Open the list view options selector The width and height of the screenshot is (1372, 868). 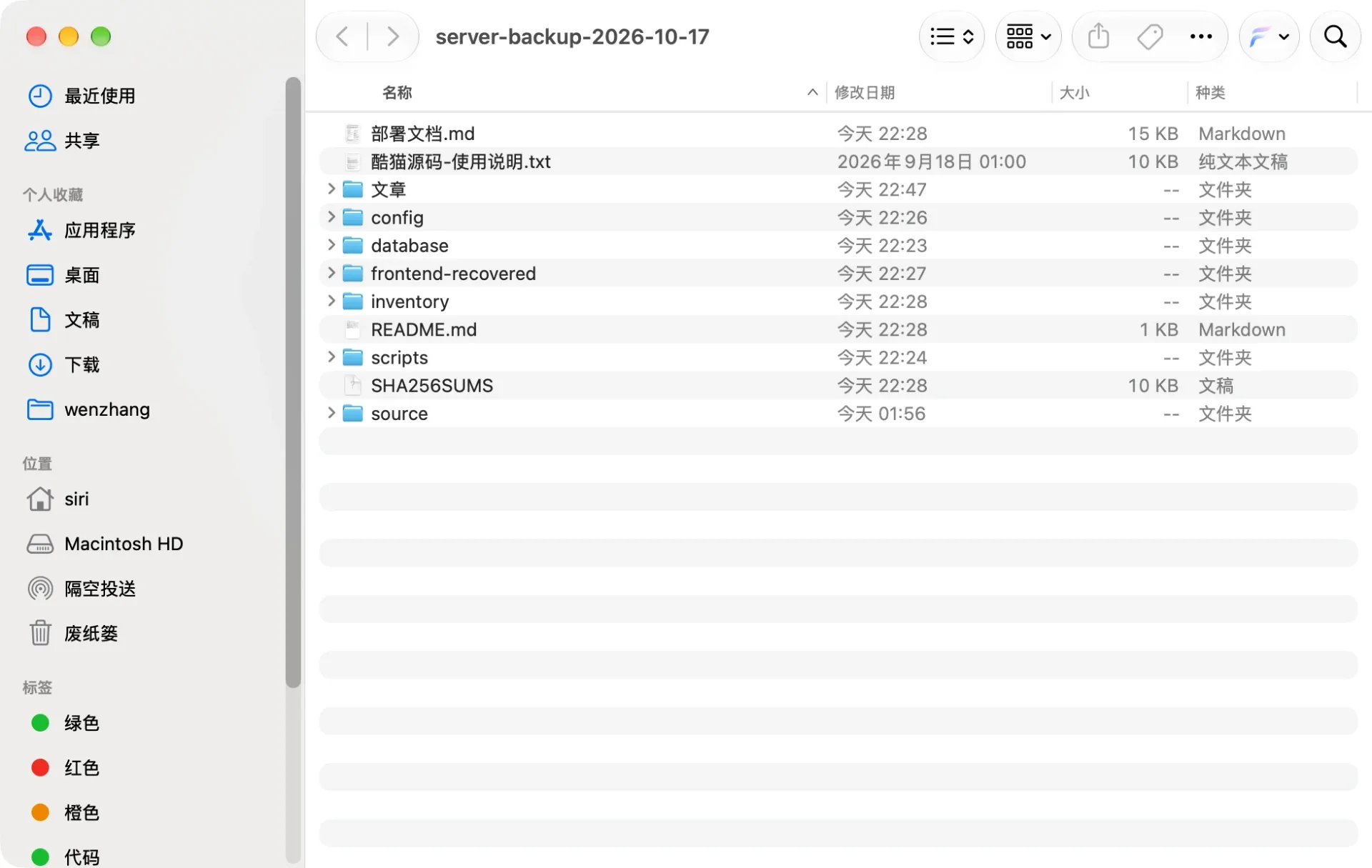951,36
